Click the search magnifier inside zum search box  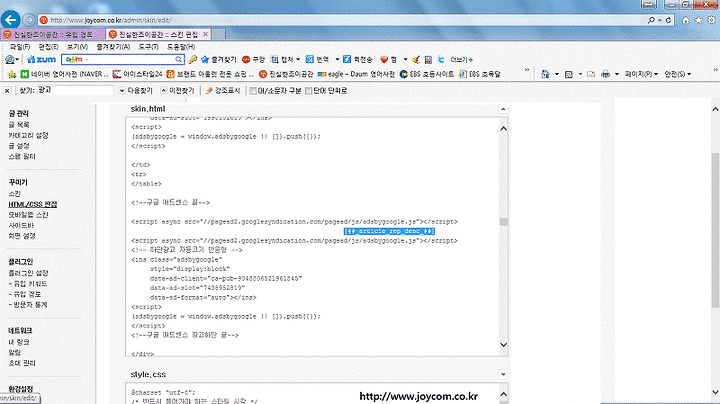point(179,59)
